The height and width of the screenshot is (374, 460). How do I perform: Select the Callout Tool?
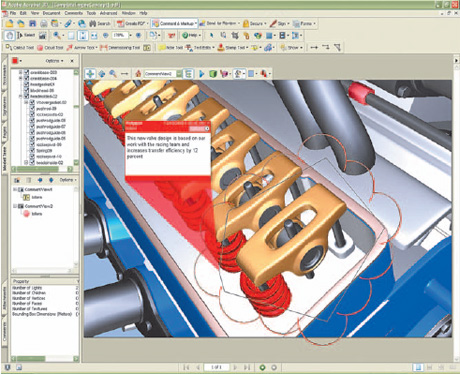click(x=20, y=48)
